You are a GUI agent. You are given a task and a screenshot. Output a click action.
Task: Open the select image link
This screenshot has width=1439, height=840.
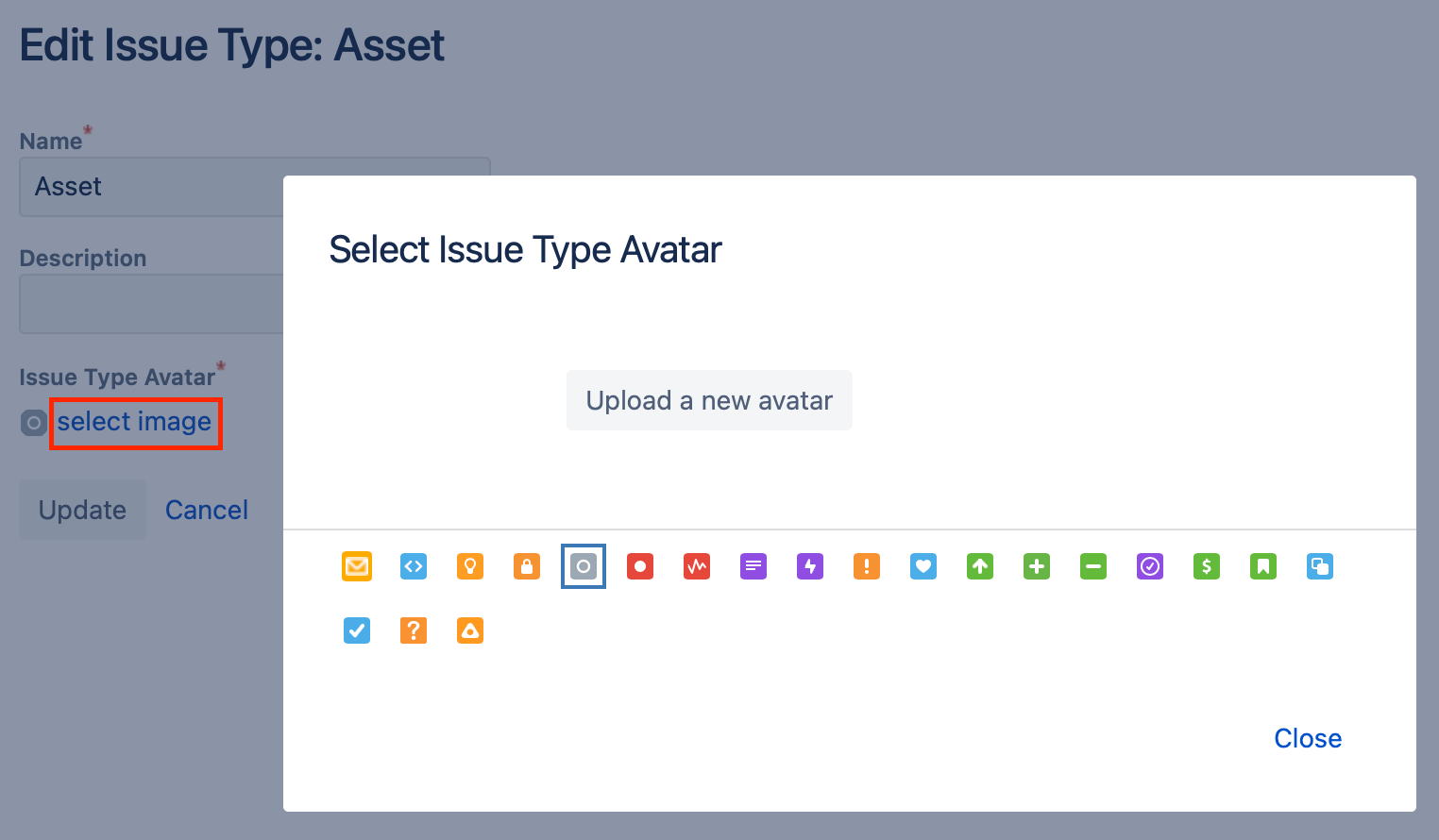[x=134, y=422]
